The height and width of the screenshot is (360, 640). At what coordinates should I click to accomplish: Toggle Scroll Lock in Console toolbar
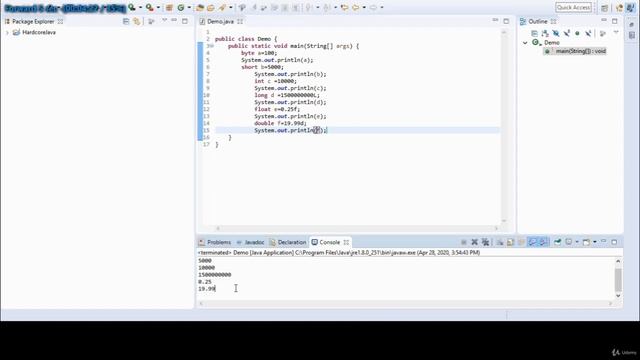tap(511, 242)
